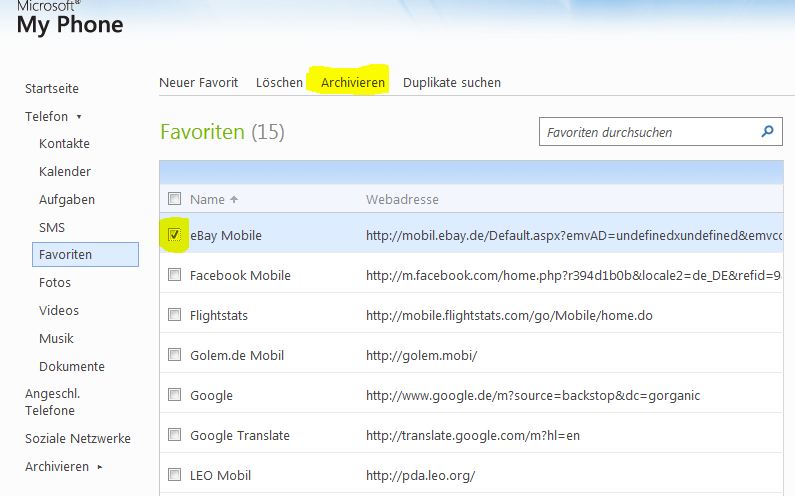Click the Facebook Mobile name
795x496 pixels.
240,275
